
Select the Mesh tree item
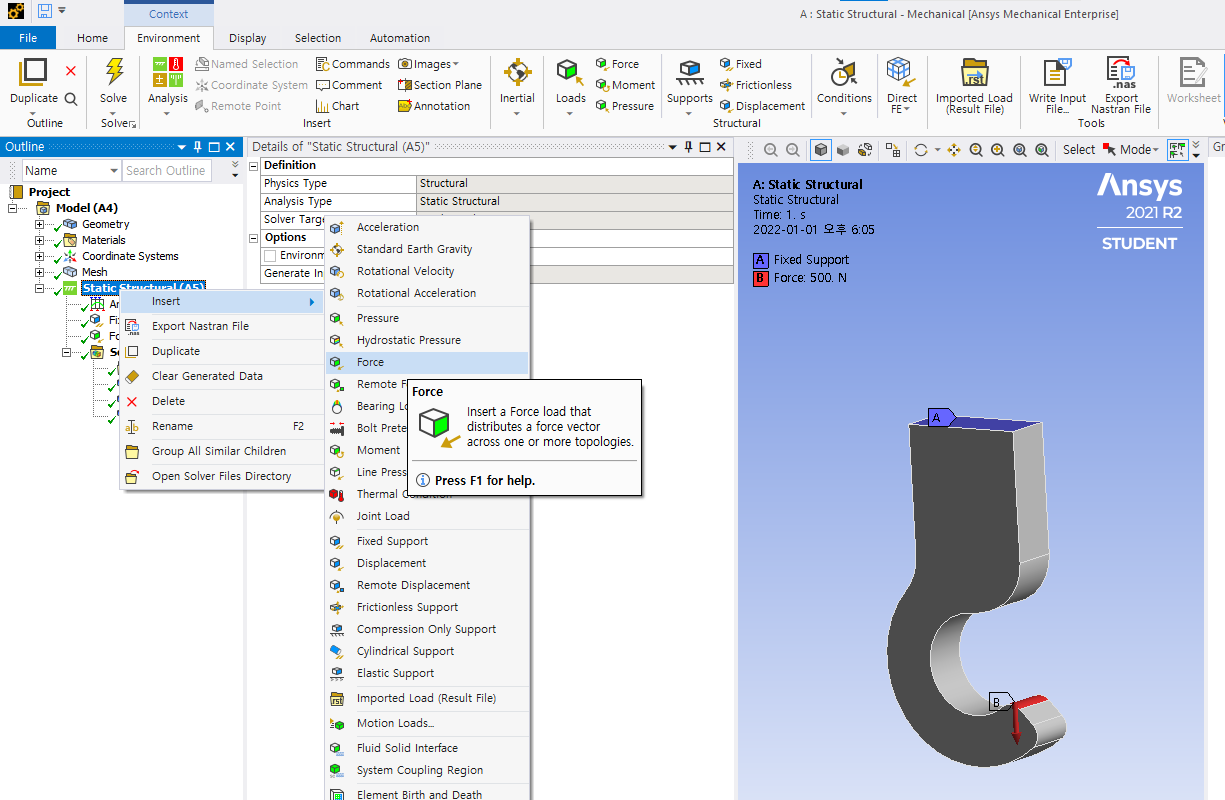click(x=95, y=272)
